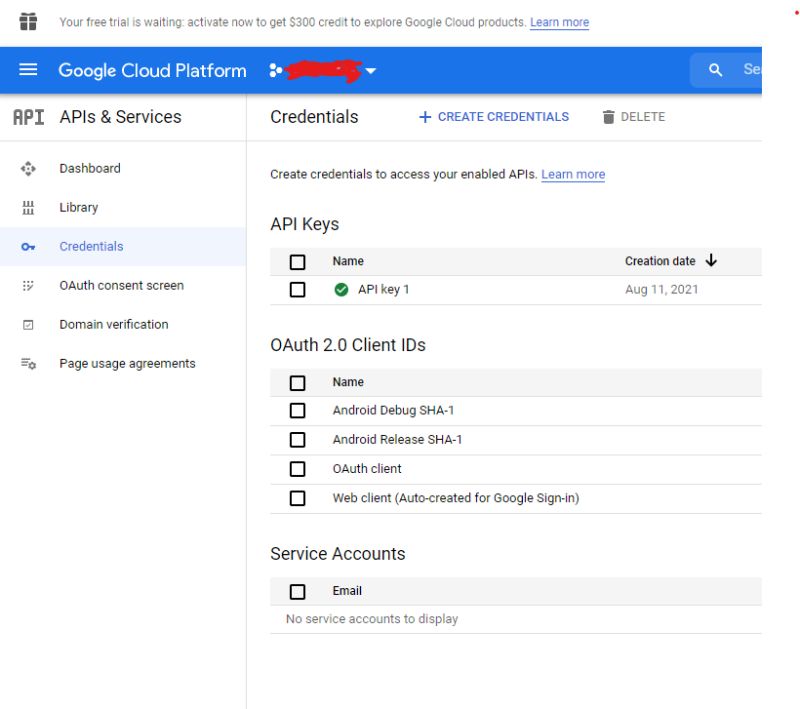
Task: Click API Keys Name column header
Action: coord(348,261)
